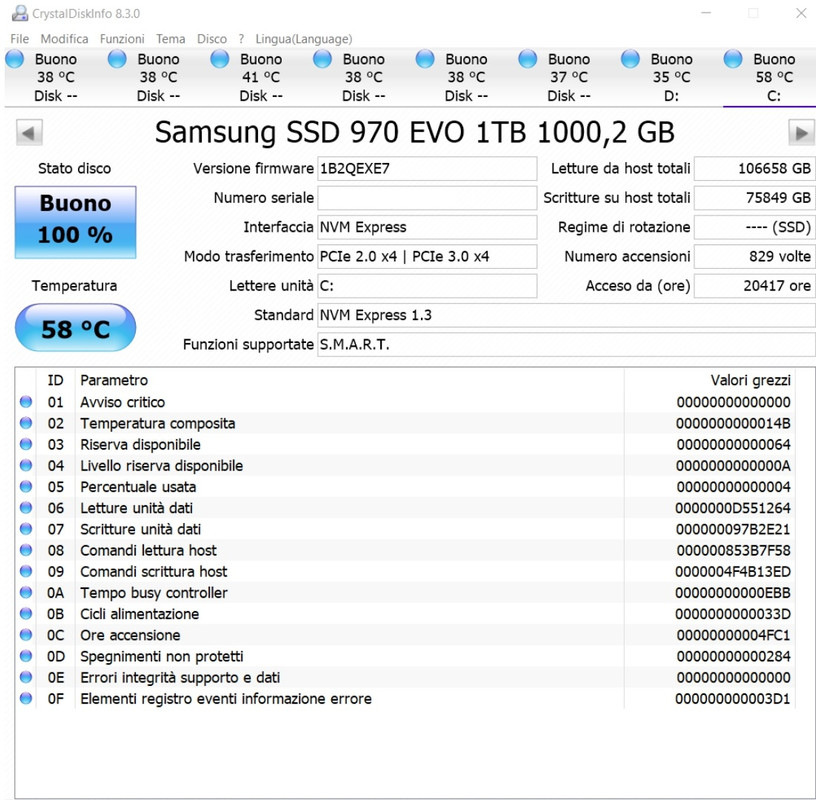Click the Modo trasferimento field

[427, 257]
